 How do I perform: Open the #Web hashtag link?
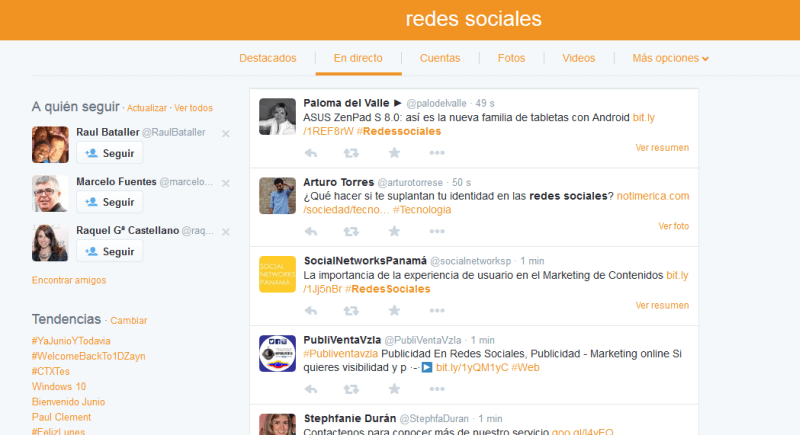pyautogui.click(x=525, y=368)
